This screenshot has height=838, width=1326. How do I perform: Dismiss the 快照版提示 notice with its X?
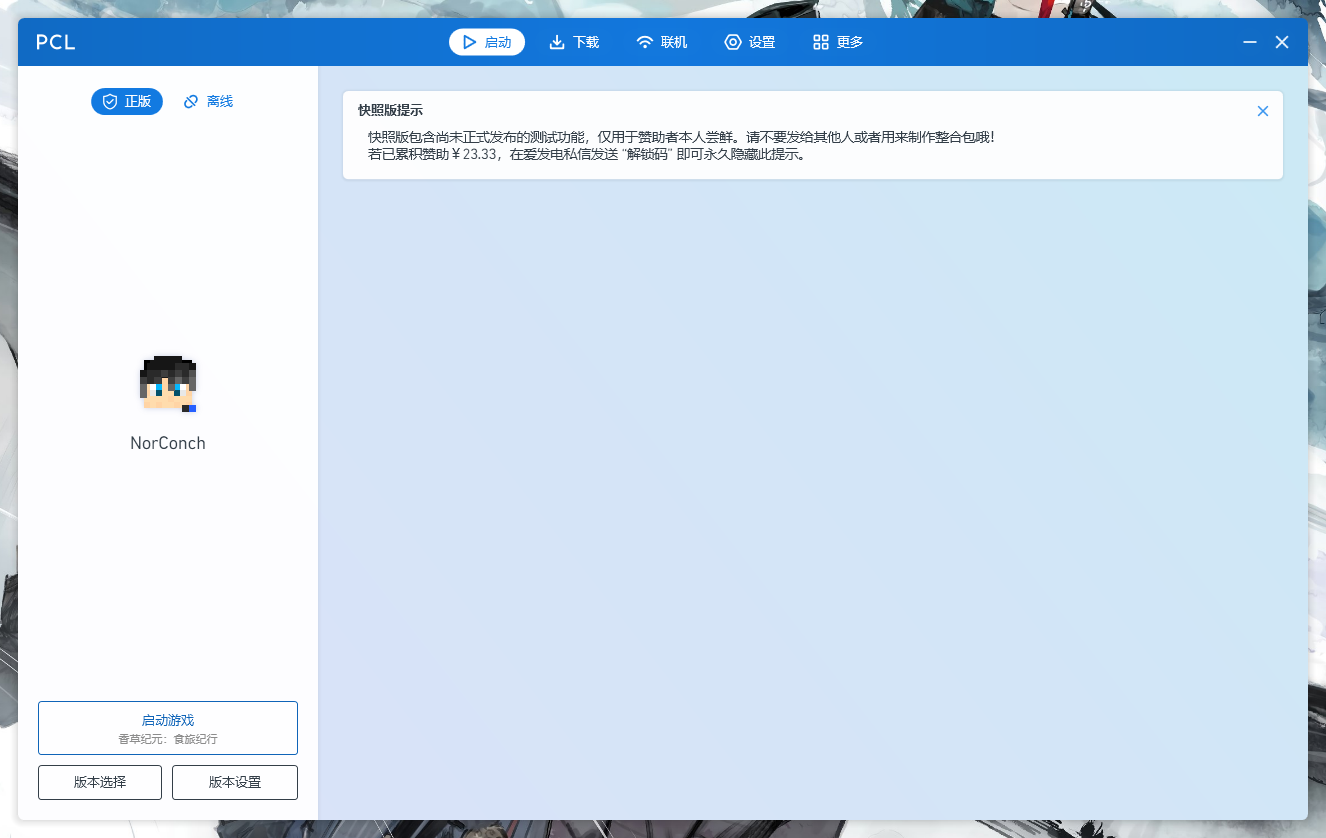coord(1262,111)
